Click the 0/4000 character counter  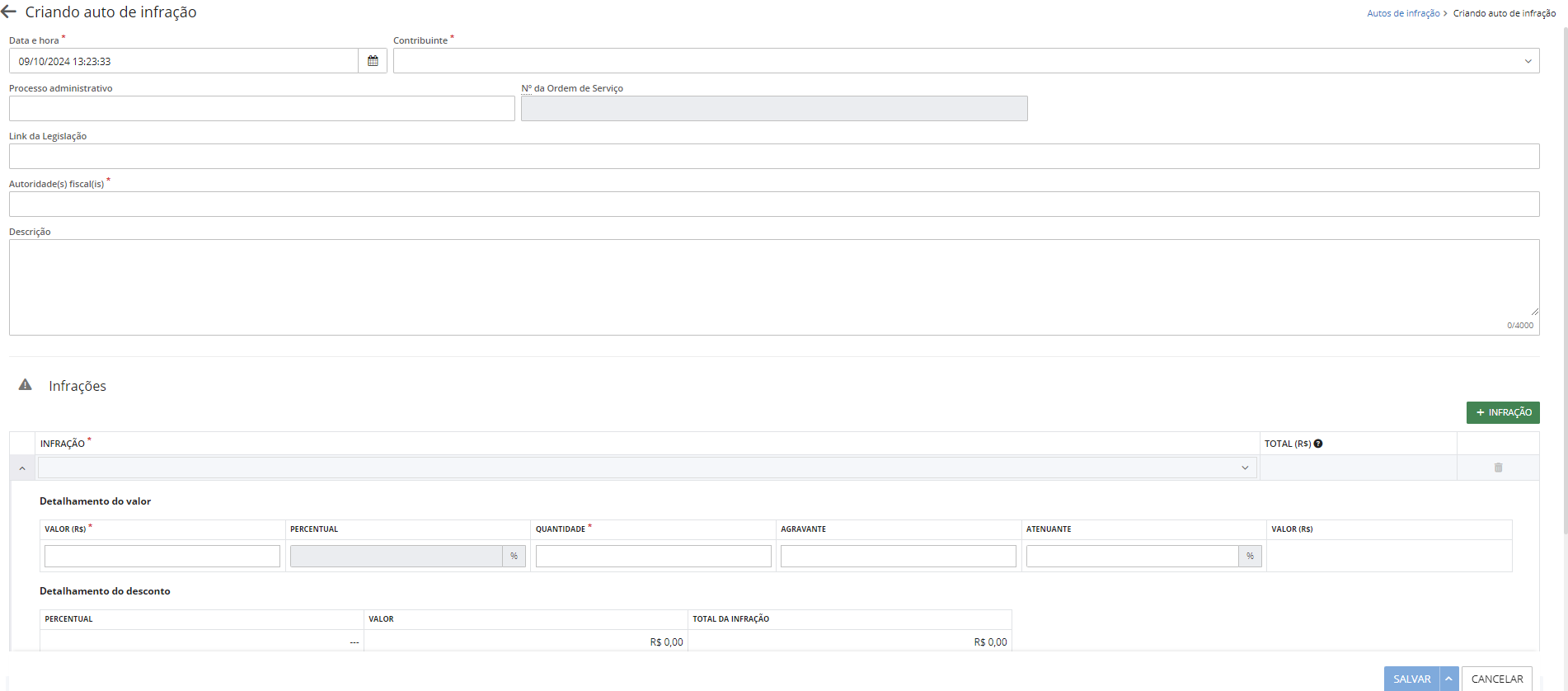1520,326
